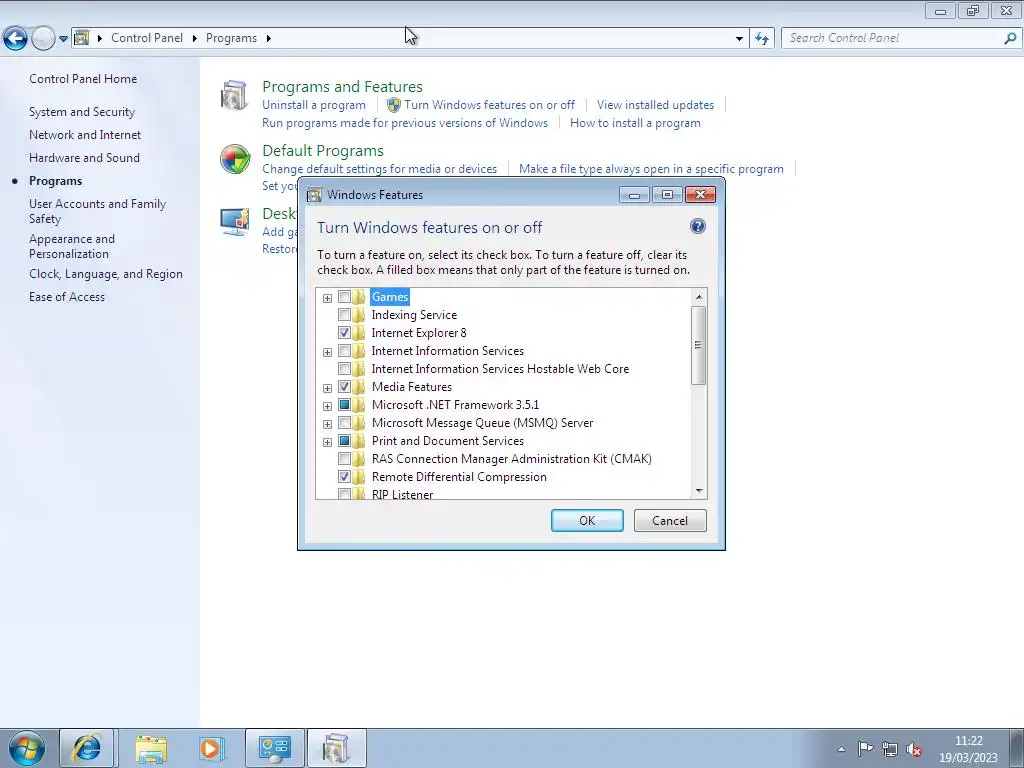Expand Microsoft .NET Framework 3.5.1 node

(327, 406)
